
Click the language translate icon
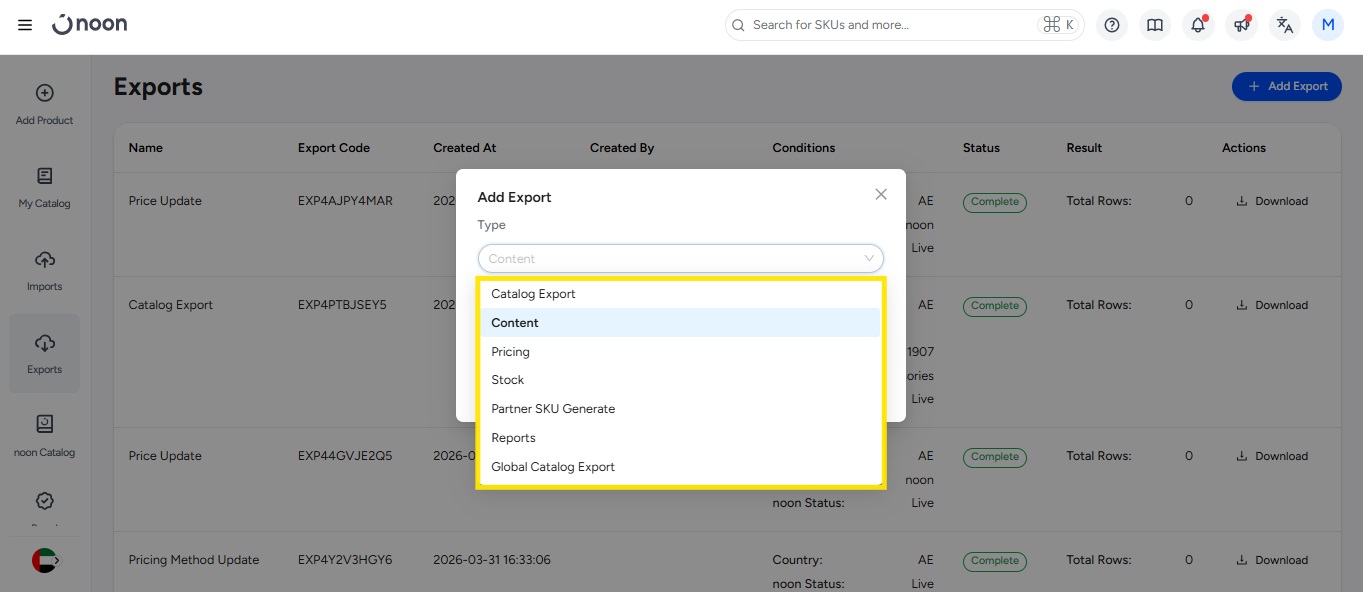point(1285,25)
